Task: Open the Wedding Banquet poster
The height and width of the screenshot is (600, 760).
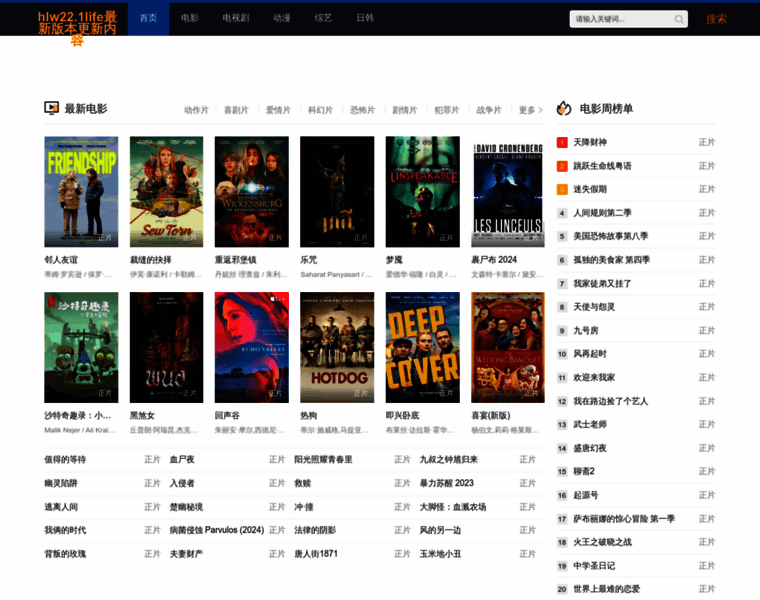Action: pos(508,347)
